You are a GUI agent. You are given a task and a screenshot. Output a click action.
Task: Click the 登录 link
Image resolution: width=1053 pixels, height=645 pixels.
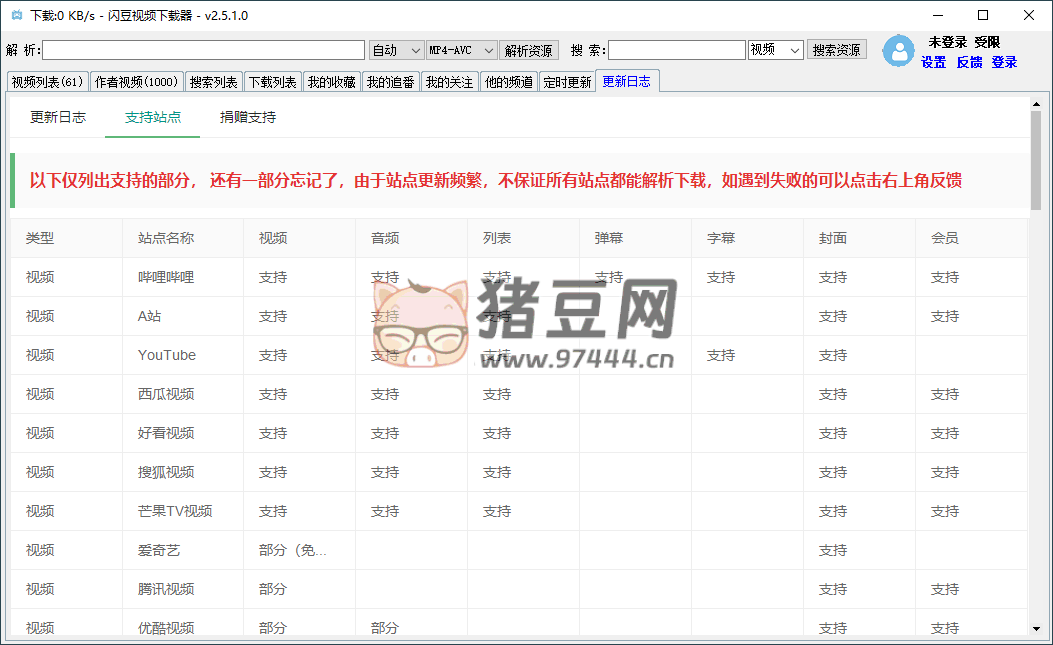click(1004, 62)
